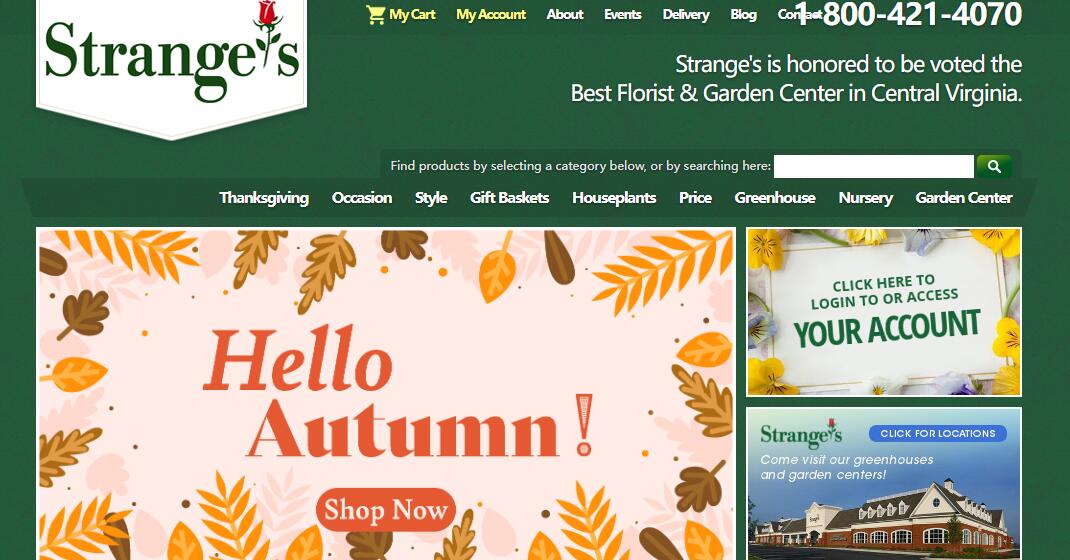
Task: Click inside the product search field
Action: click(873, 166)
